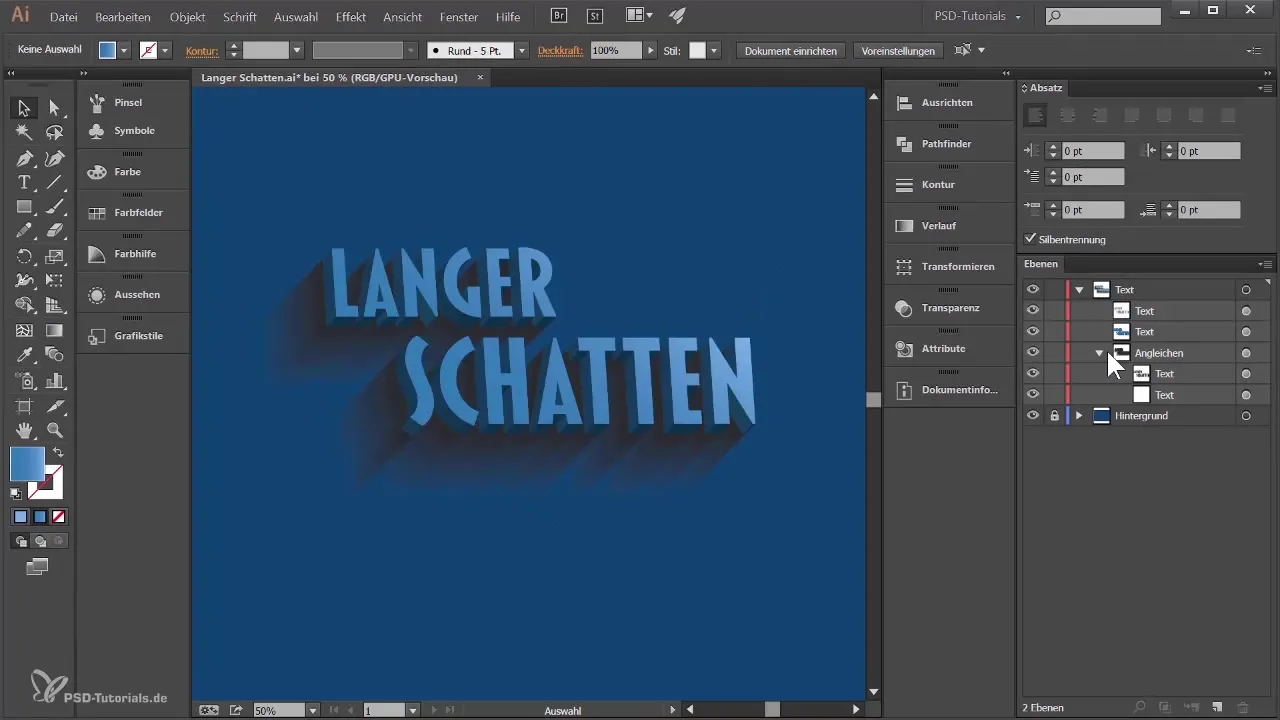The height and width of the screenshot is (720, 1280).
Task: Select the Eyedropper tool
Action: coord(24,355)
